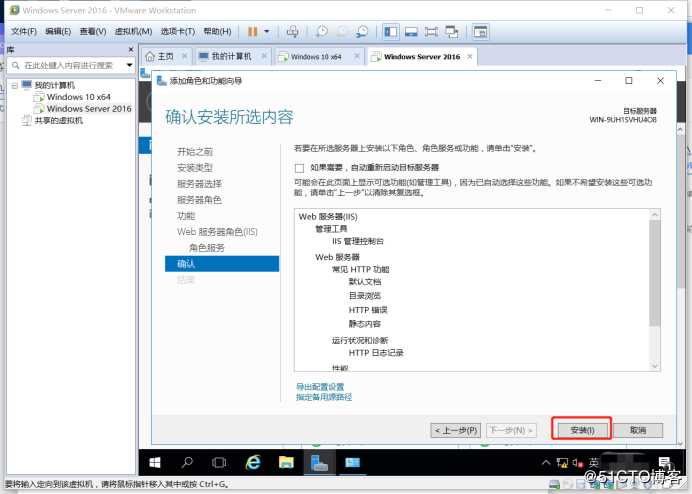Click the network status tray icon
The width and height of the screenshot is (692, 494).
[x=562, y=462]
